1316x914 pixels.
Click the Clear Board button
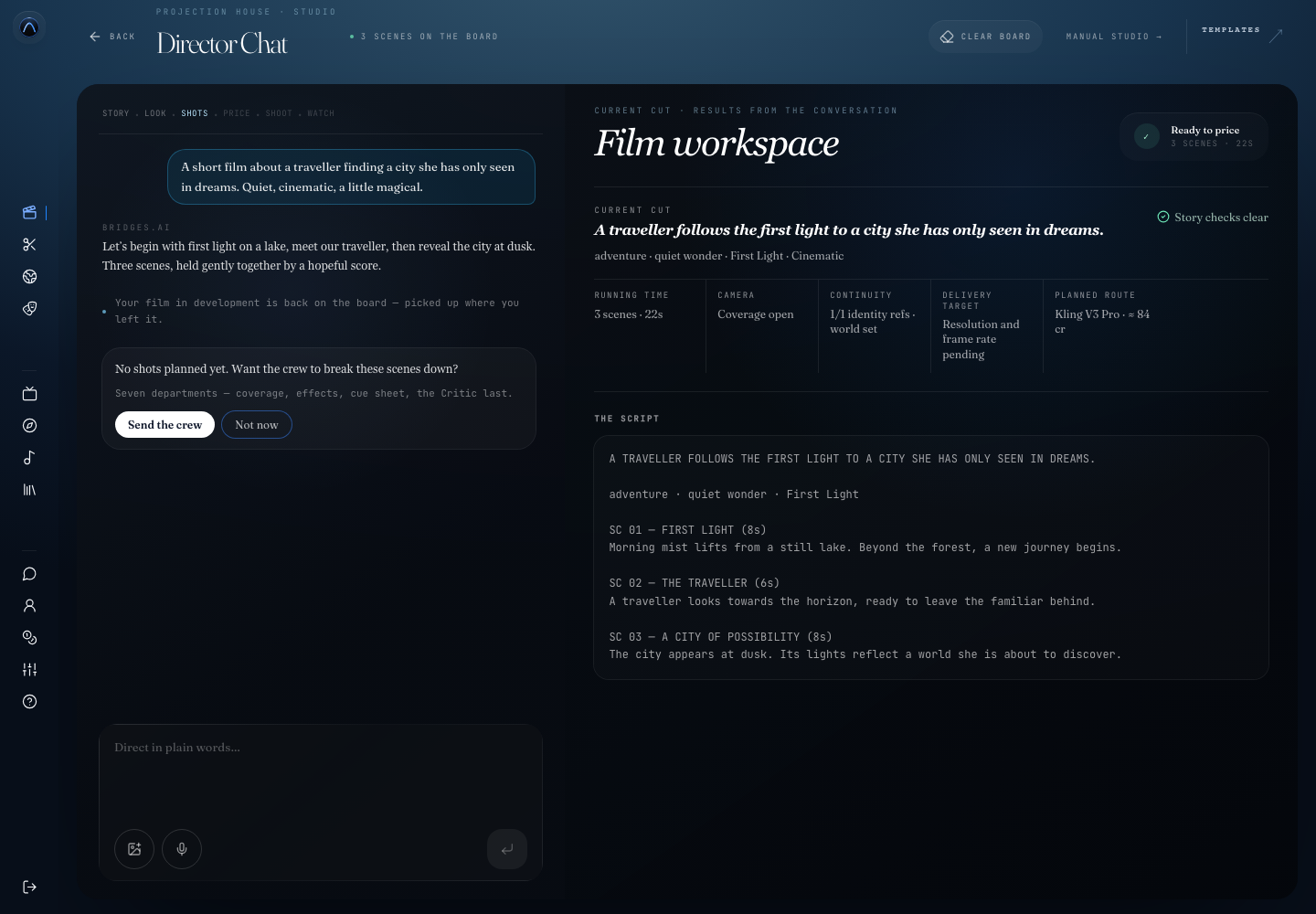point(985,37)
